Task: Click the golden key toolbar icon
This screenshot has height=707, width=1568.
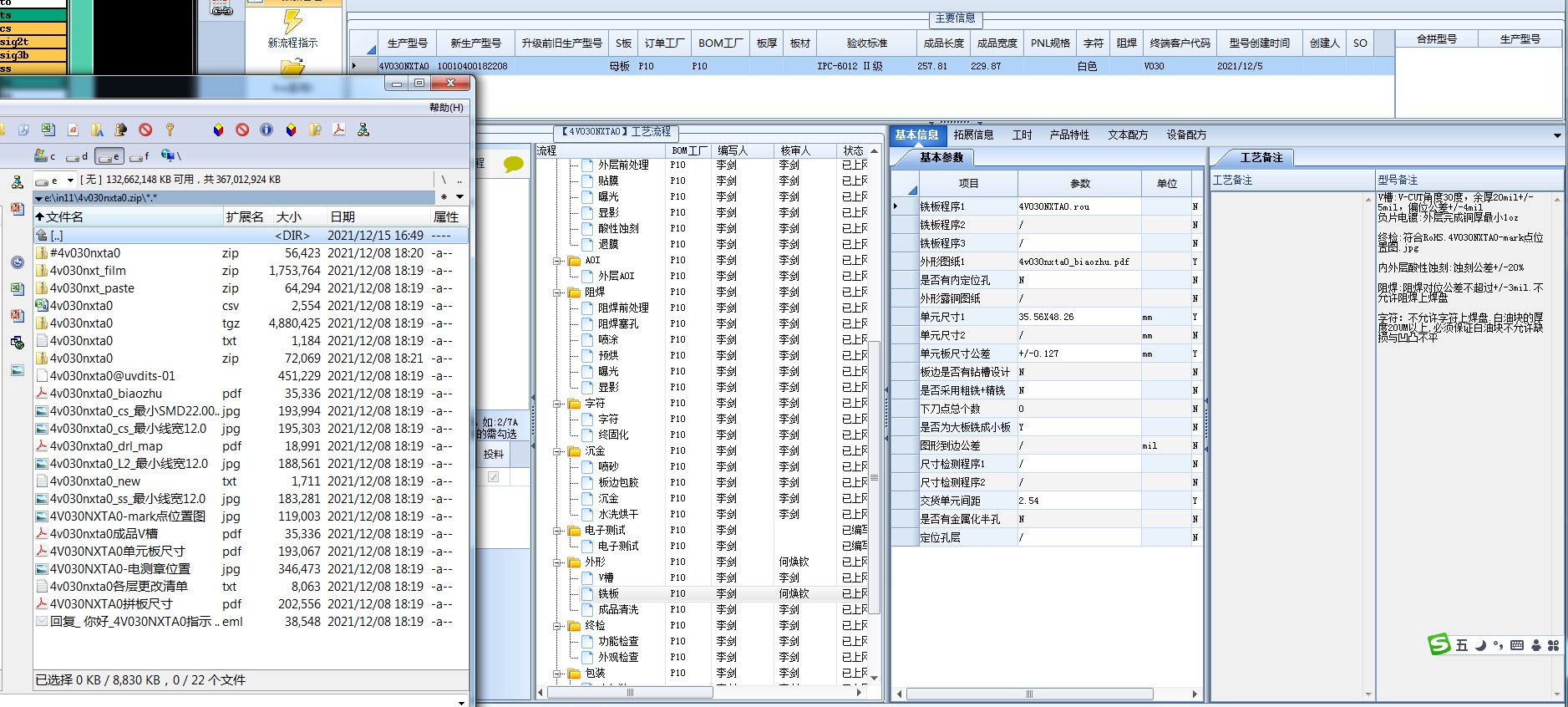Action: [x=170, y=130]
